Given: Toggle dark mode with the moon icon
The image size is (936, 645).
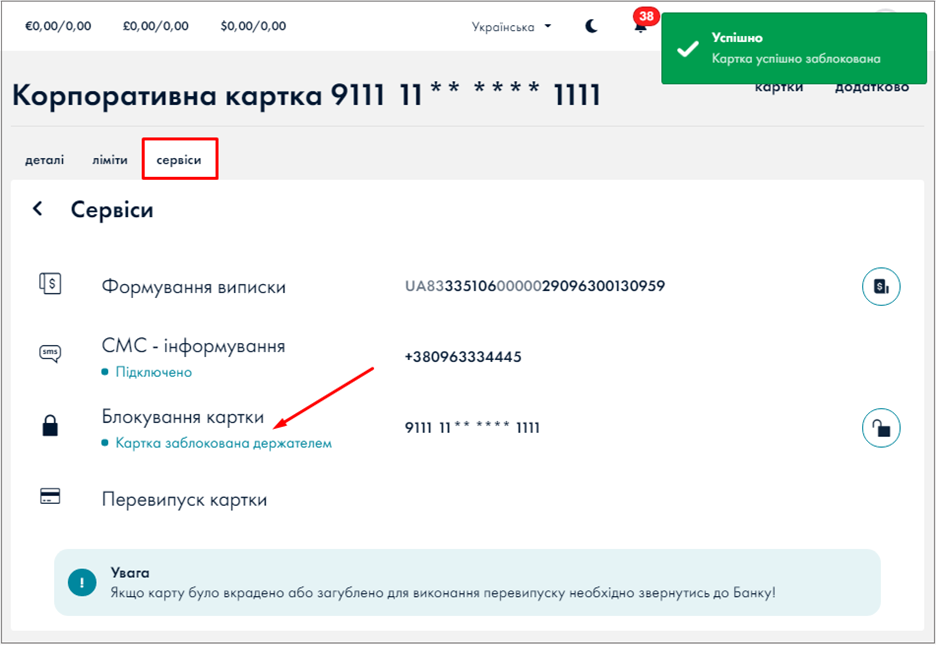Looking at the screenshot, I should [x=591, y=27].
